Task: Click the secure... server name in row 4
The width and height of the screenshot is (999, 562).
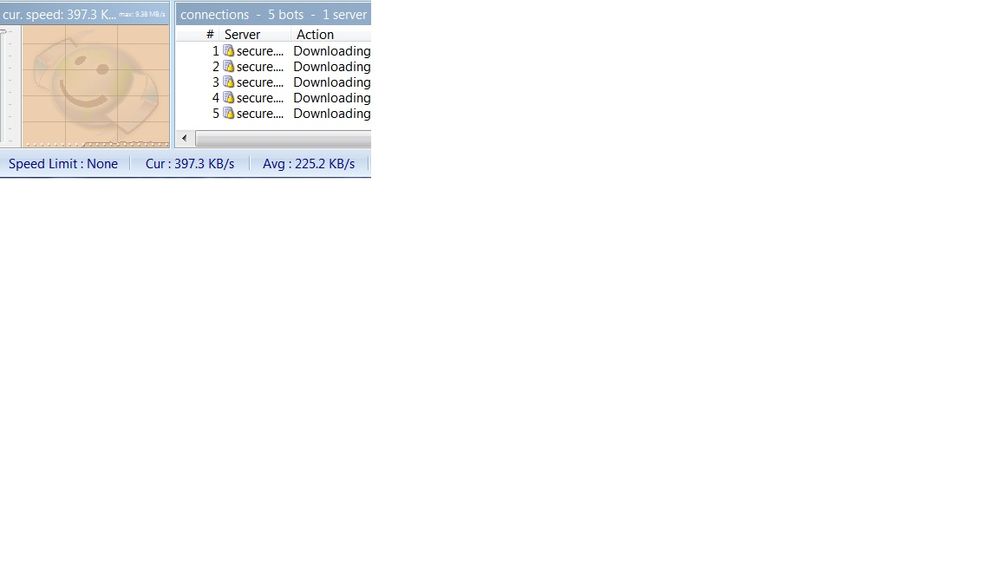Action: (x=260, y=98)
